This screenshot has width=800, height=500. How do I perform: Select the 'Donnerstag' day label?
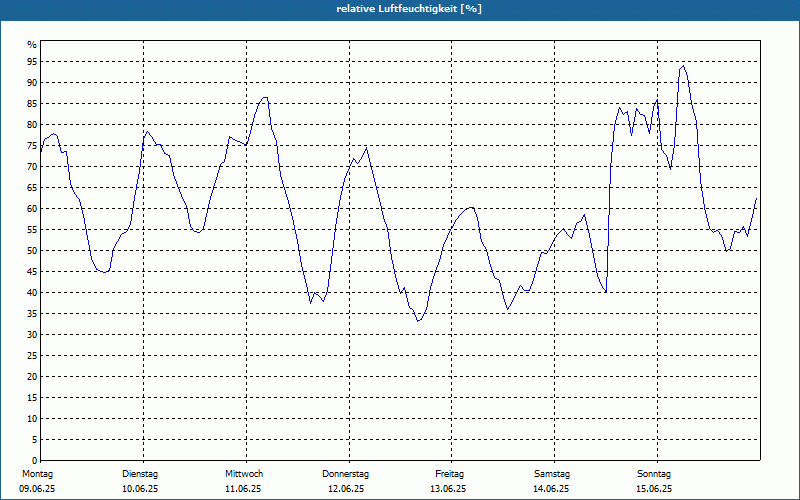click(345, 474)
